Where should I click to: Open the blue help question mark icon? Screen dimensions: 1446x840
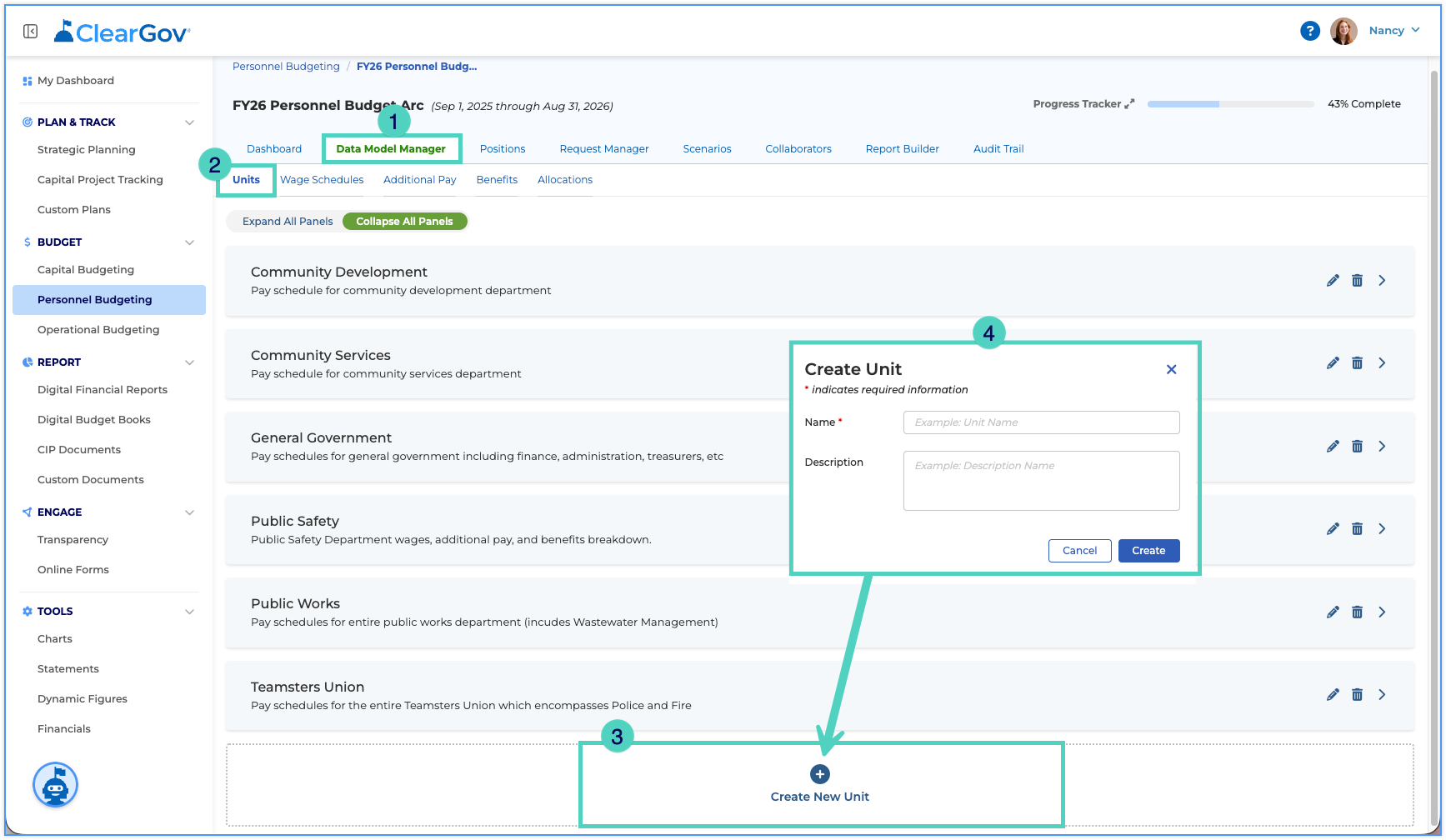click(x=1309, y=31)
